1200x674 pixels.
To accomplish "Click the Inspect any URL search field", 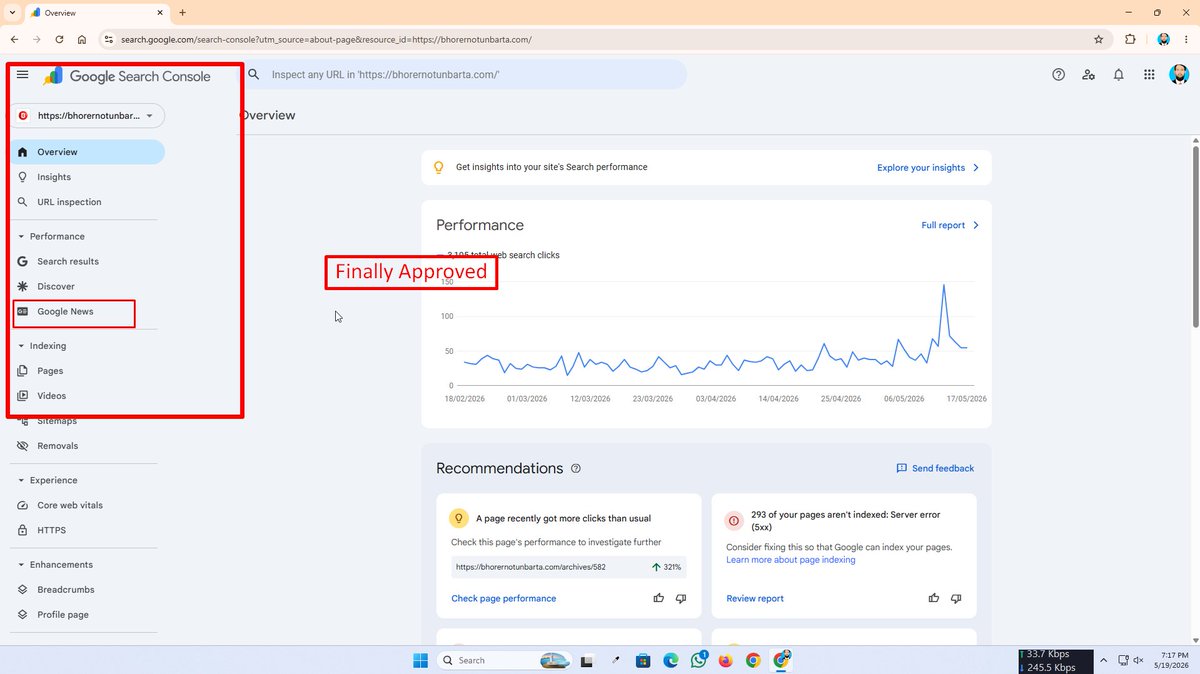I will pyautogui.click(x=463, y=75).
